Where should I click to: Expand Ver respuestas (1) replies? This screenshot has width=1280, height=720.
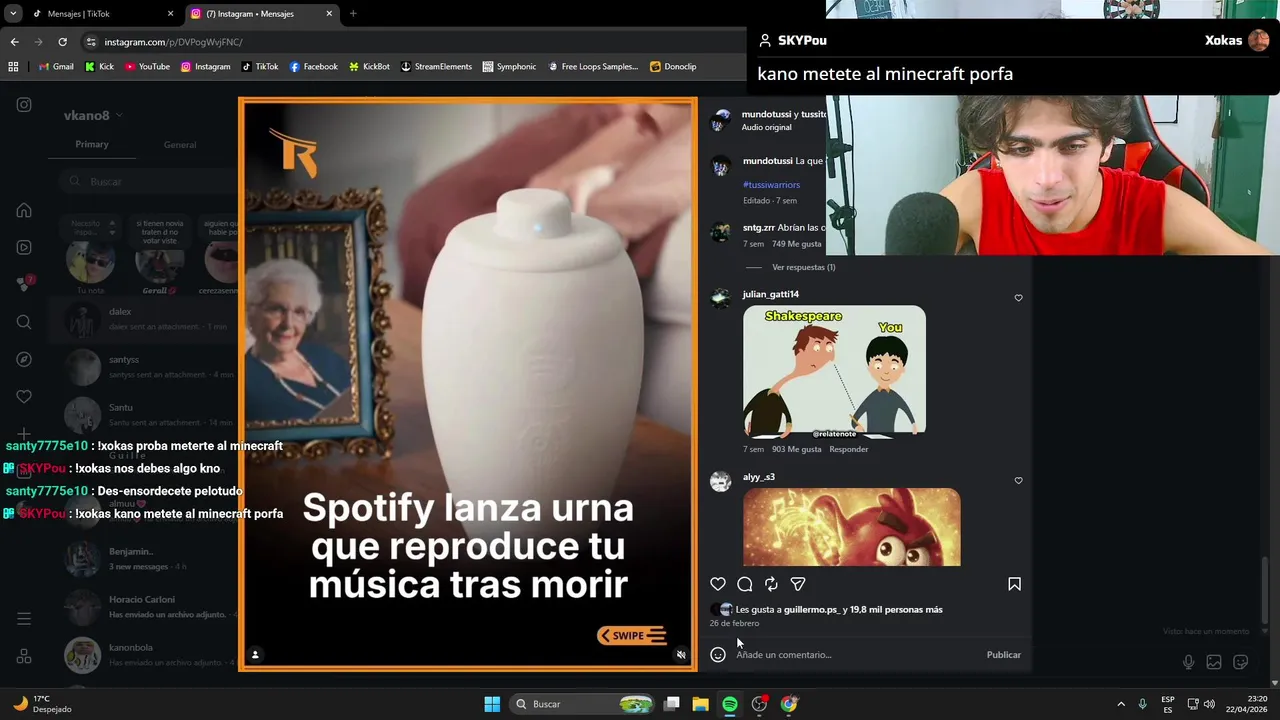(x=803, y=267)
